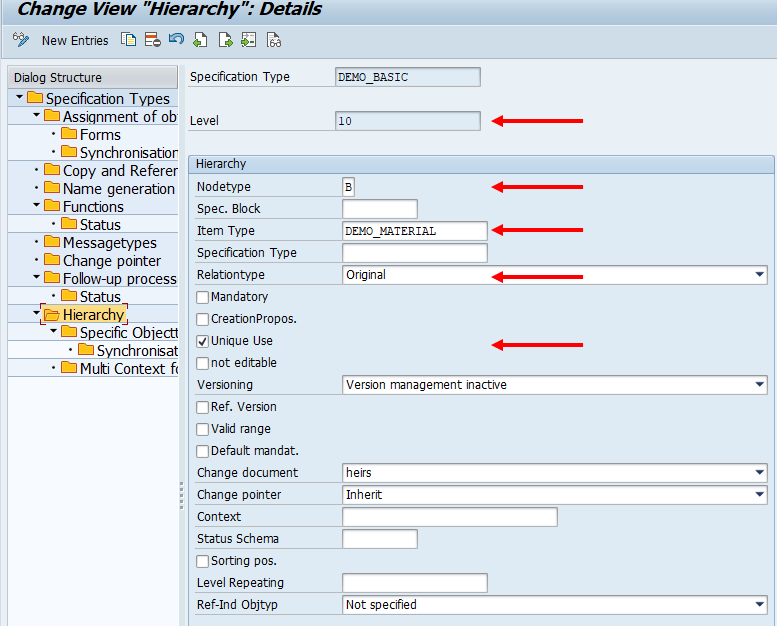Open the Versioning dropdown list
Screen dimensions: 777x626
point(760,384)
